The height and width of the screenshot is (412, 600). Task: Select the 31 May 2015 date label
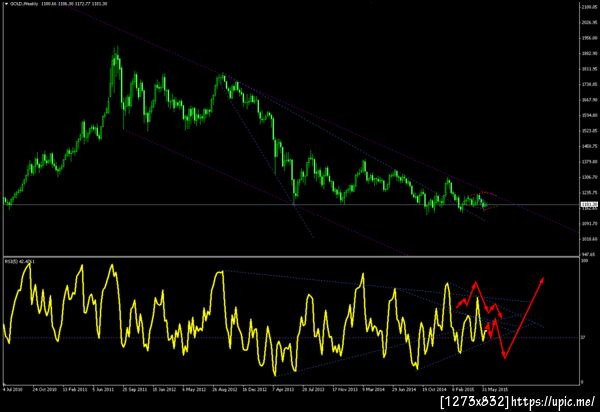point(494,389)
